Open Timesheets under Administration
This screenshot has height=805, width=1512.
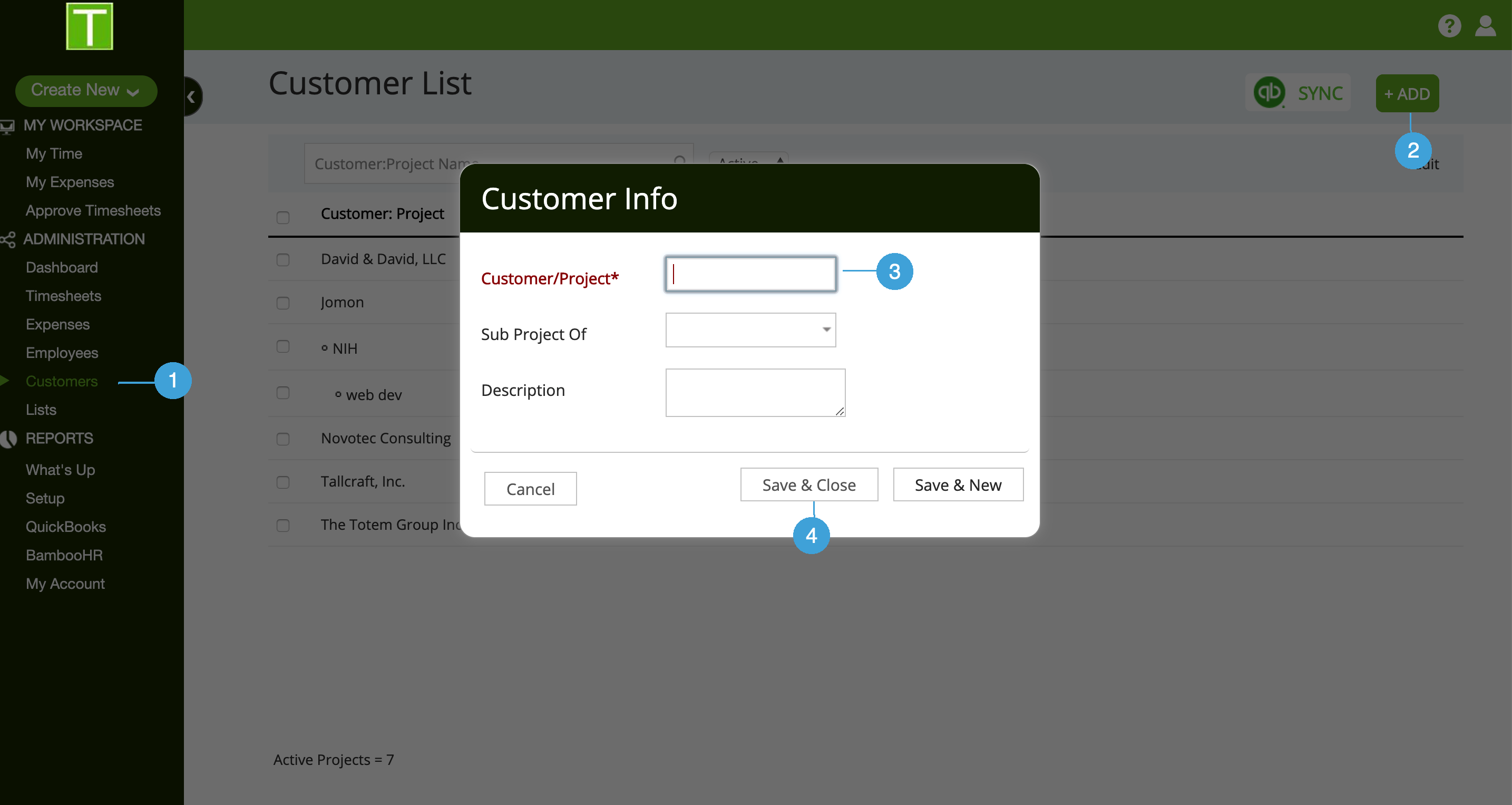tap(63, 296)
